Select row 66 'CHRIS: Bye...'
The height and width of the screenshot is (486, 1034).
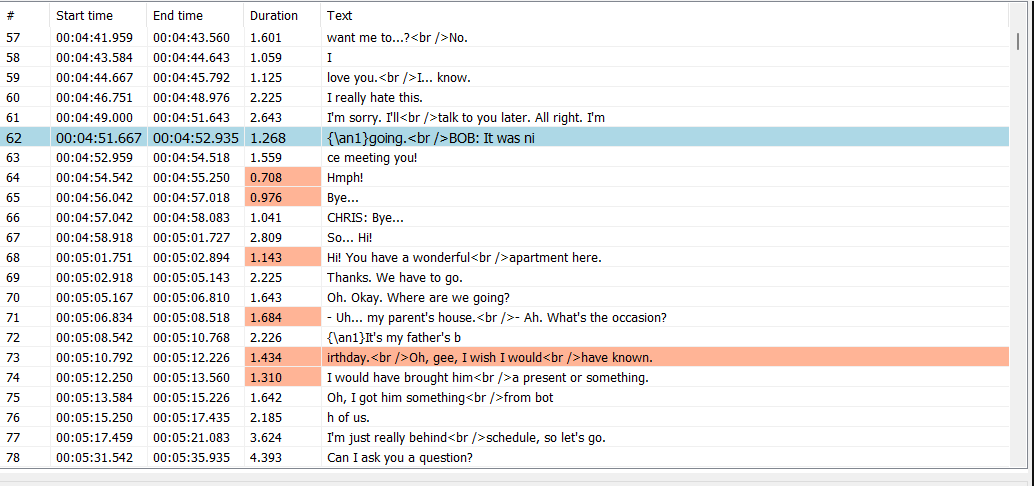click(505, 218)
